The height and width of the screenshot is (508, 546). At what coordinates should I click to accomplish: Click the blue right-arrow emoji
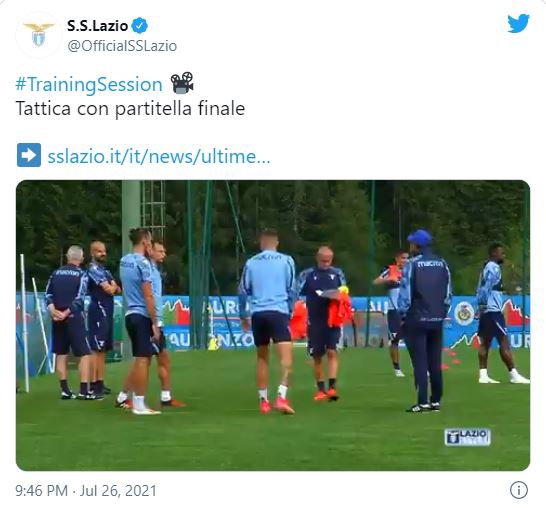(x=29, y=155)
